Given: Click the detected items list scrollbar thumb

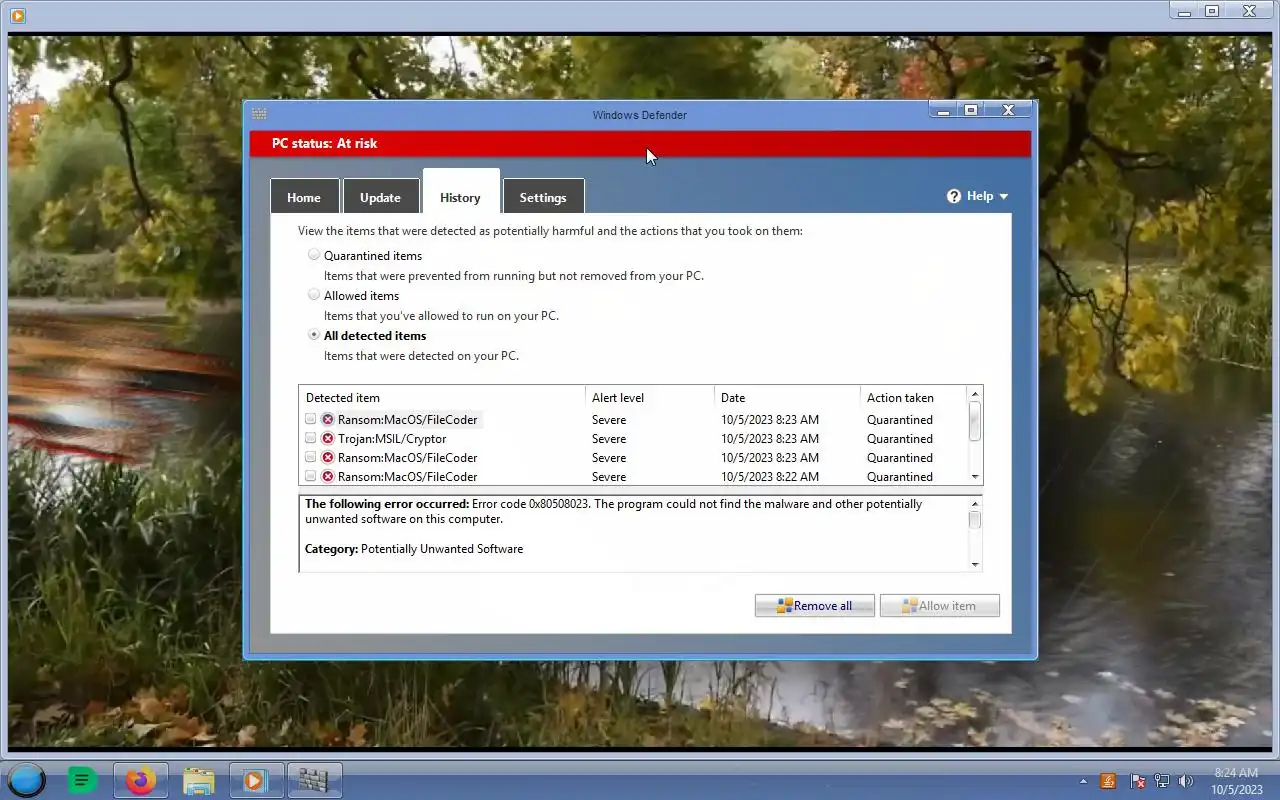Looking at the screenshot, I should click(x=975, y=421).
